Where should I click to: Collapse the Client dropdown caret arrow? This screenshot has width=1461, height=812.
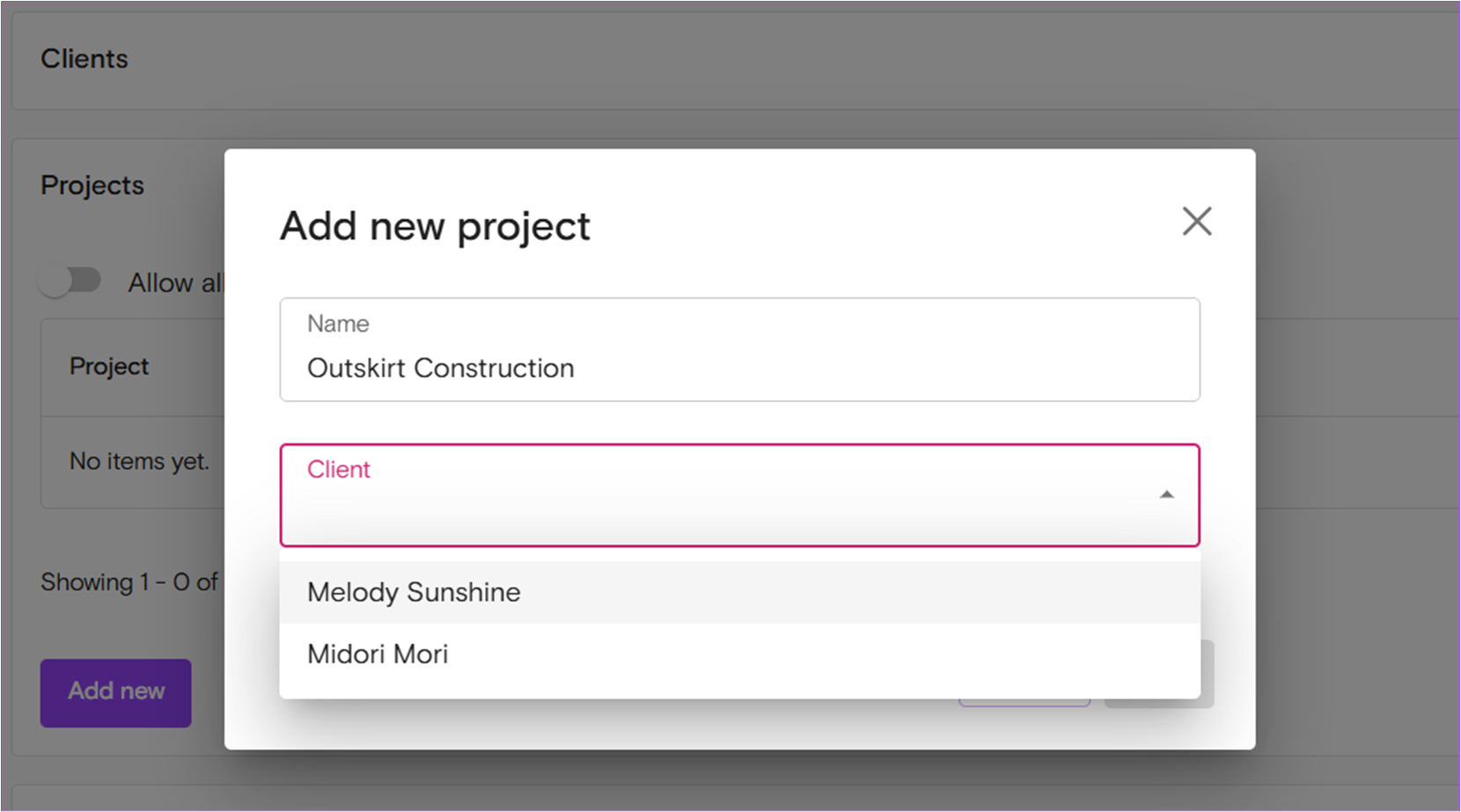coord(1167,494)
